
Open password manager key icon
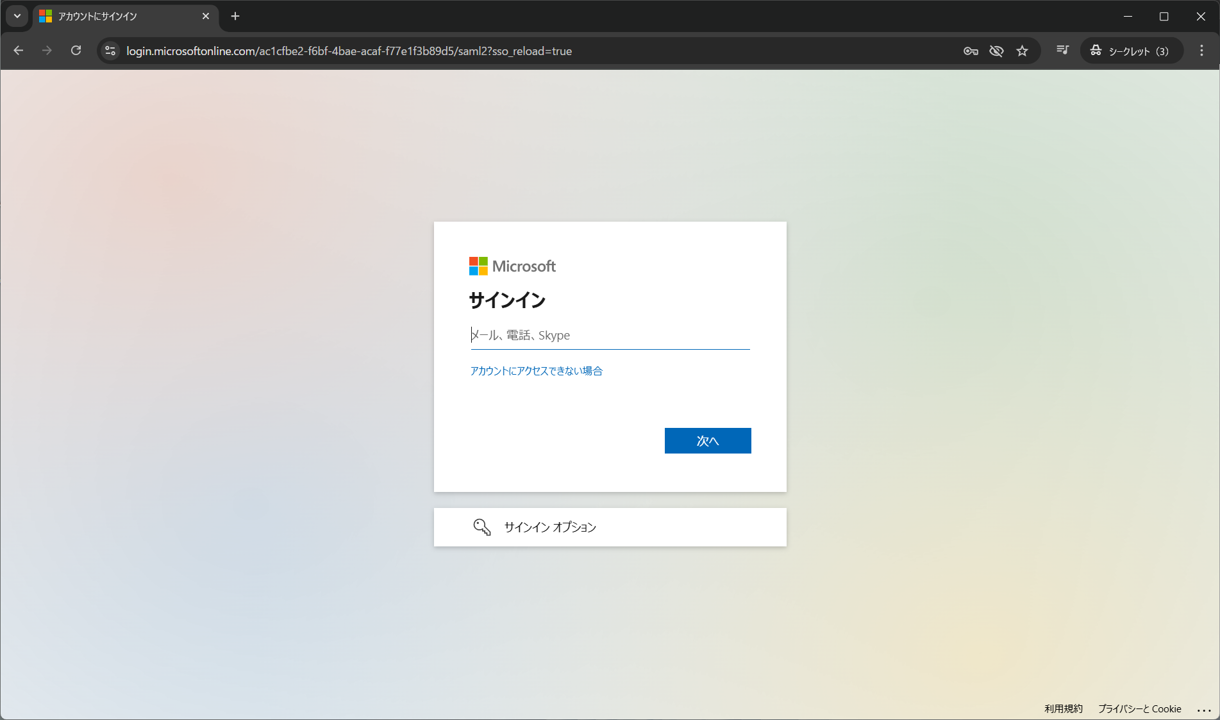(970, 51)
